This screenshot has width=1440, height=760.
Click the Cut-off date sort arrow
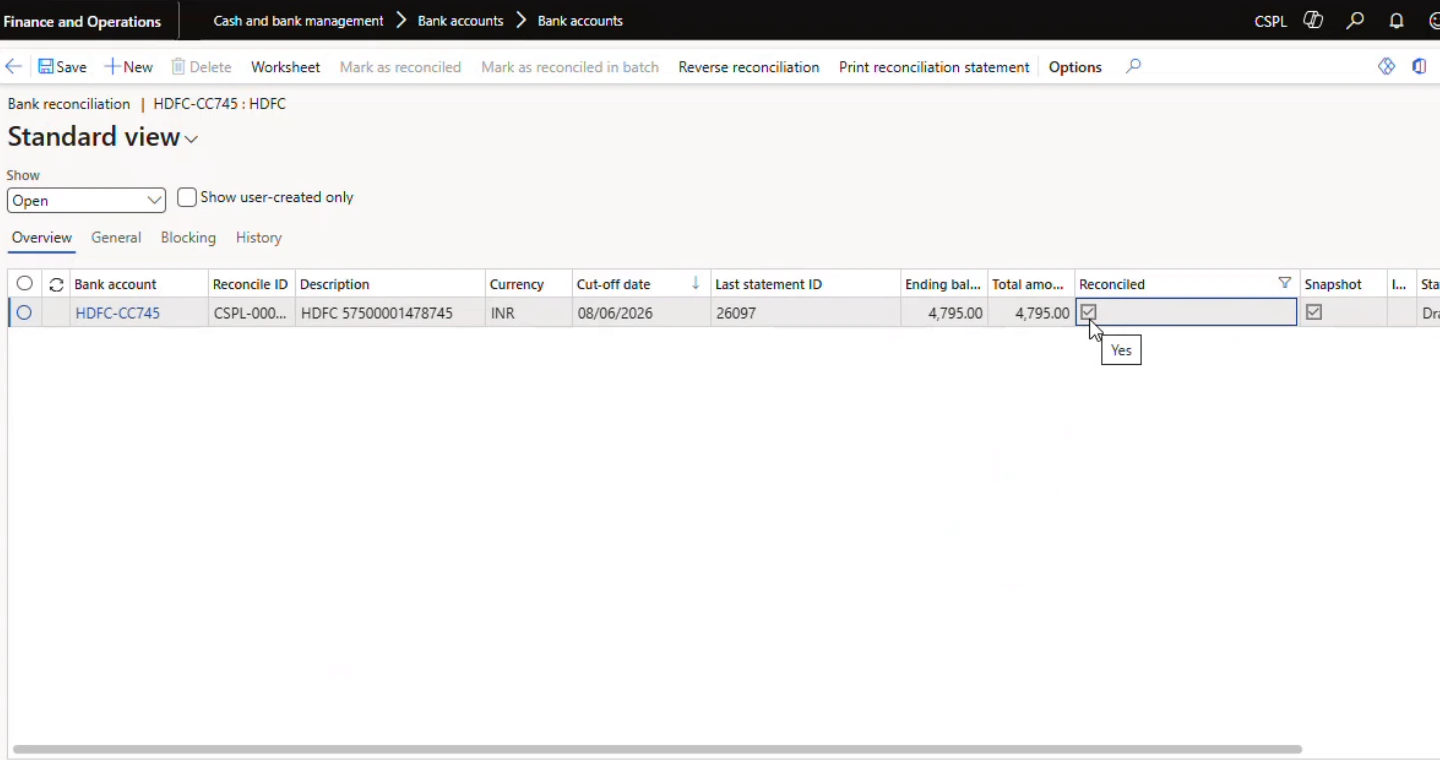[696, 284]
